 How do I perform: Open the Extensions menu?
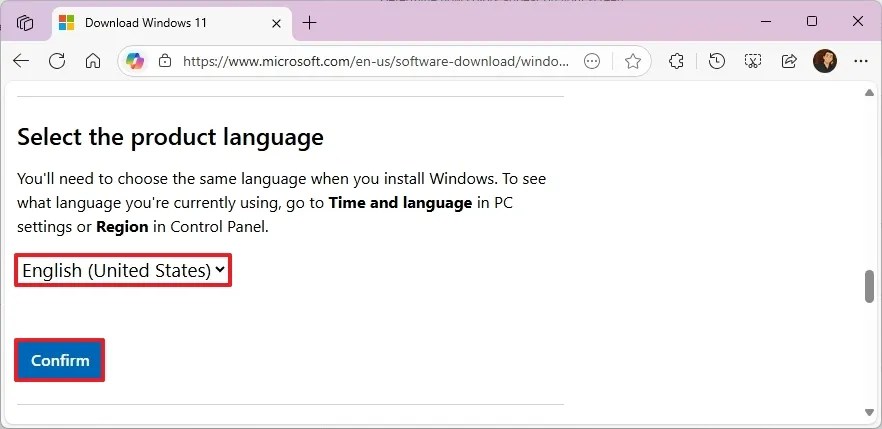676,61
